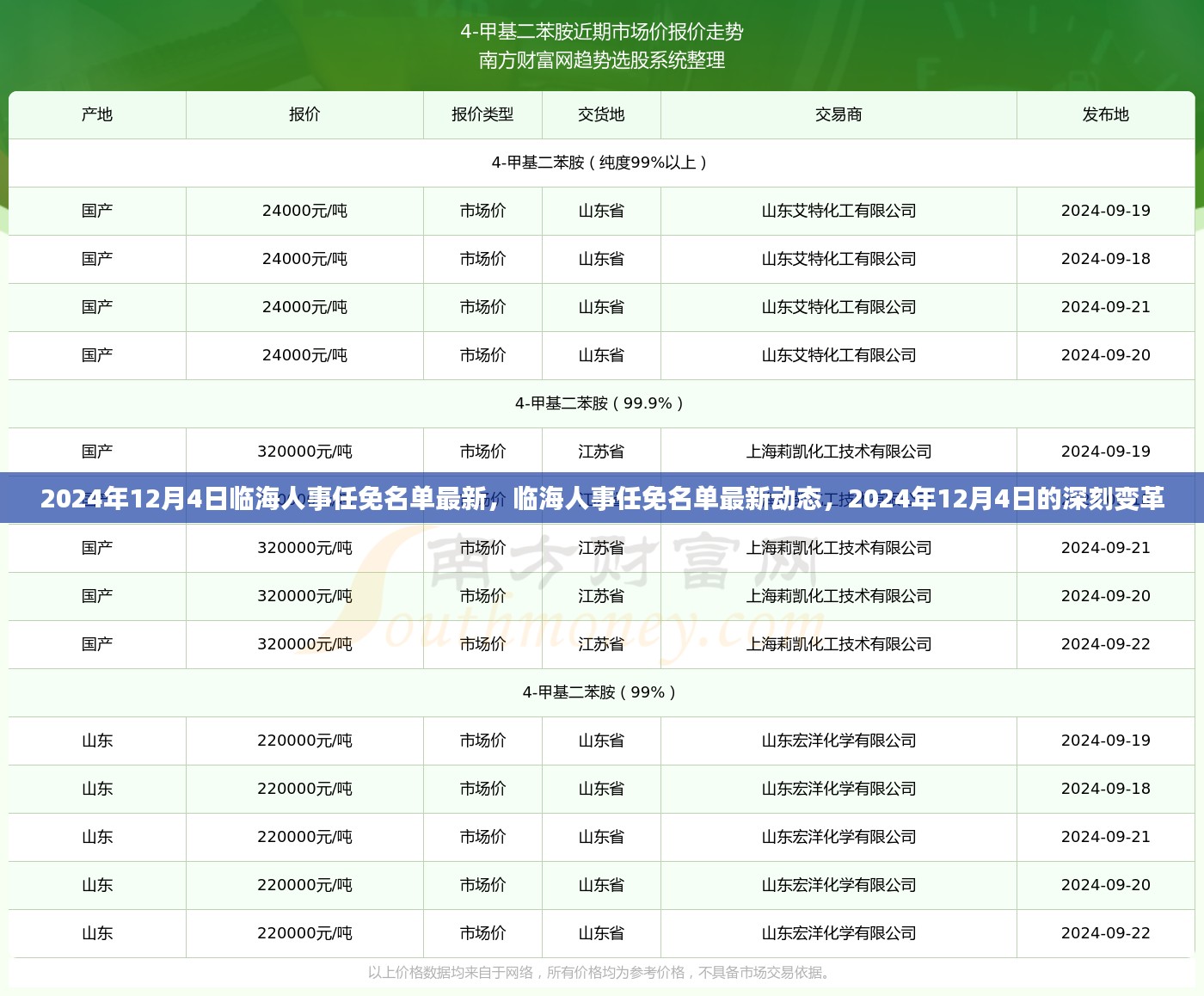
Task: Click 国产 in the 山东艾特化工 2024-09-19 row
Action: (x=97, y=211)
